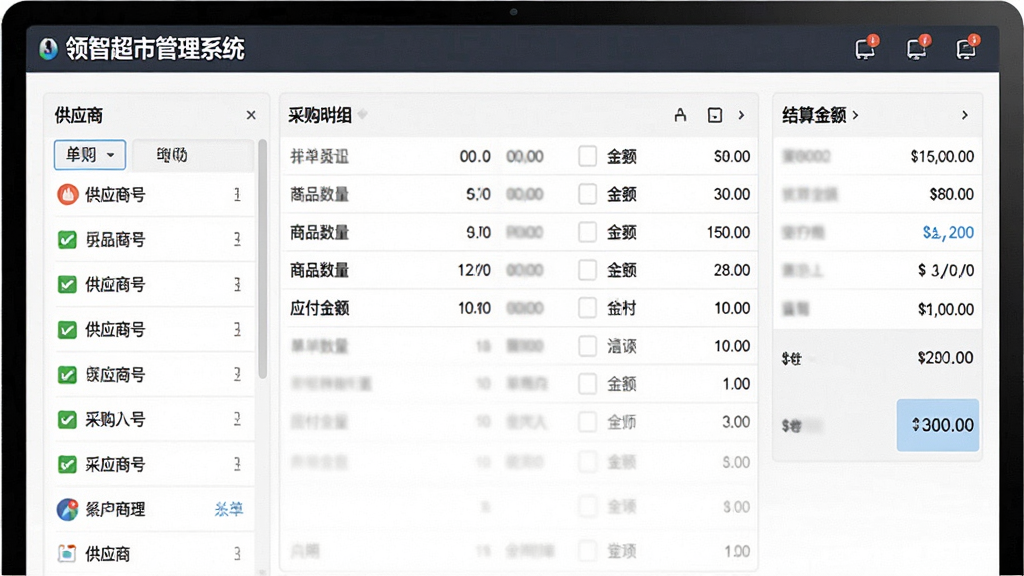Open the dropdown at the top of the 供应商 panel

[89, 155]
